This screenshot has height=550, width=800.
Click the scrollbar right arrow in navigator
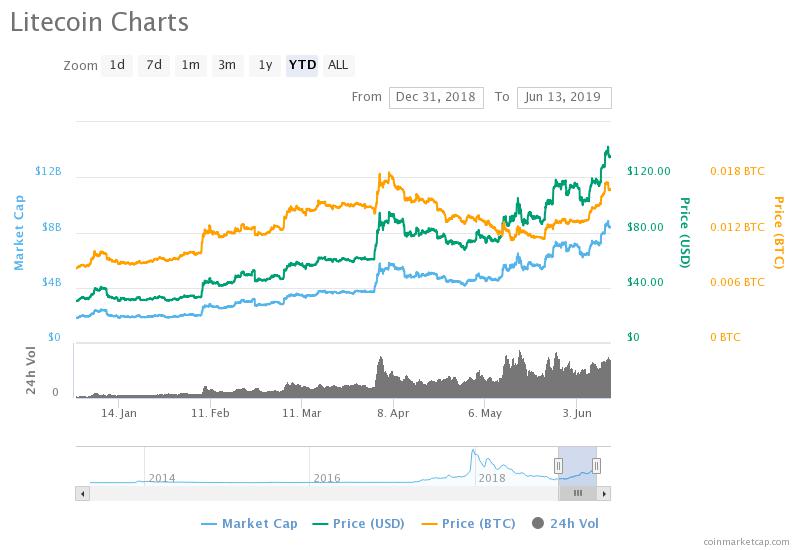[x=604, y=493]
